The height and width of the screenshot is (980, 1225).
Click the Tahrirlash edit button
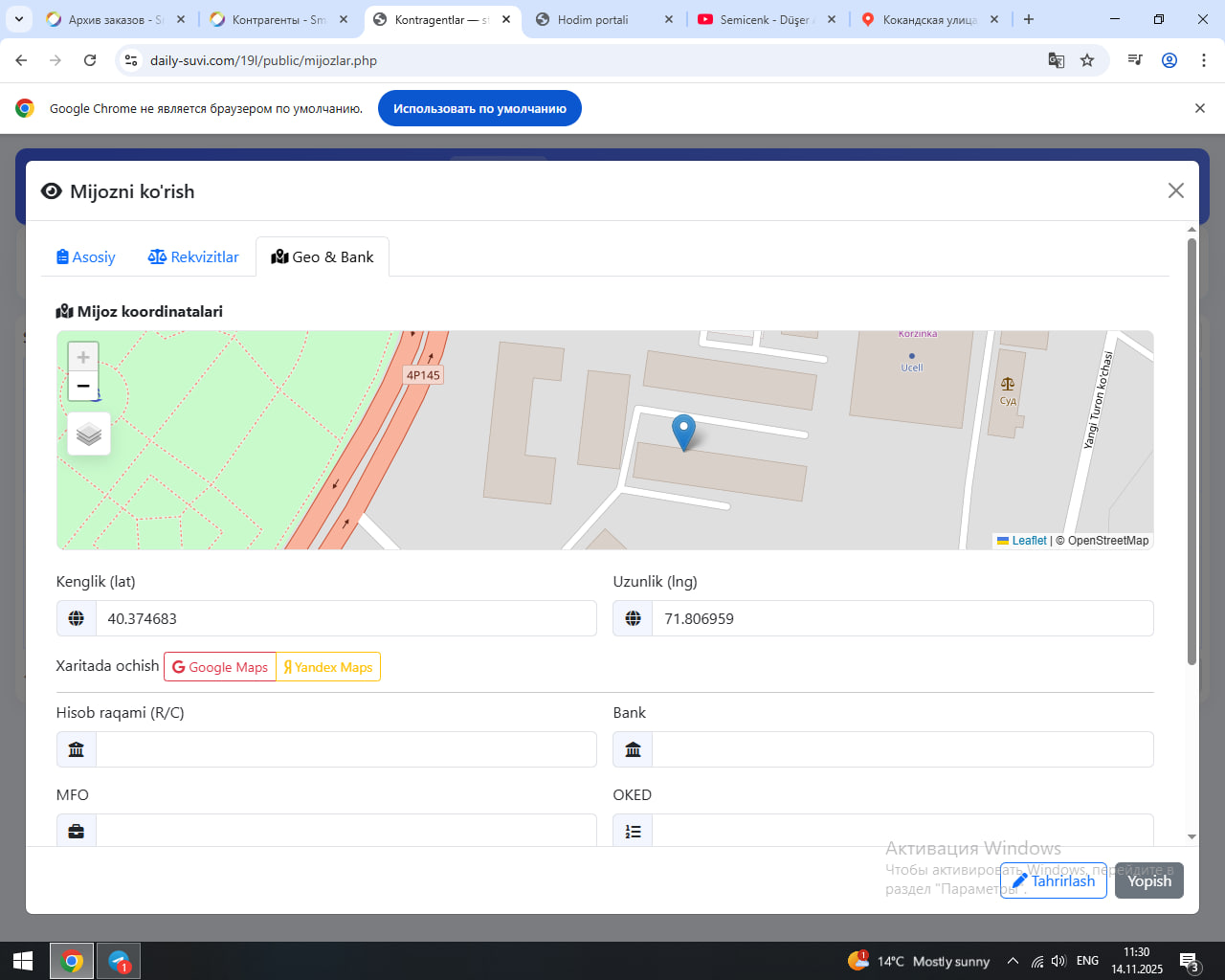click(x=1054, y=880)
